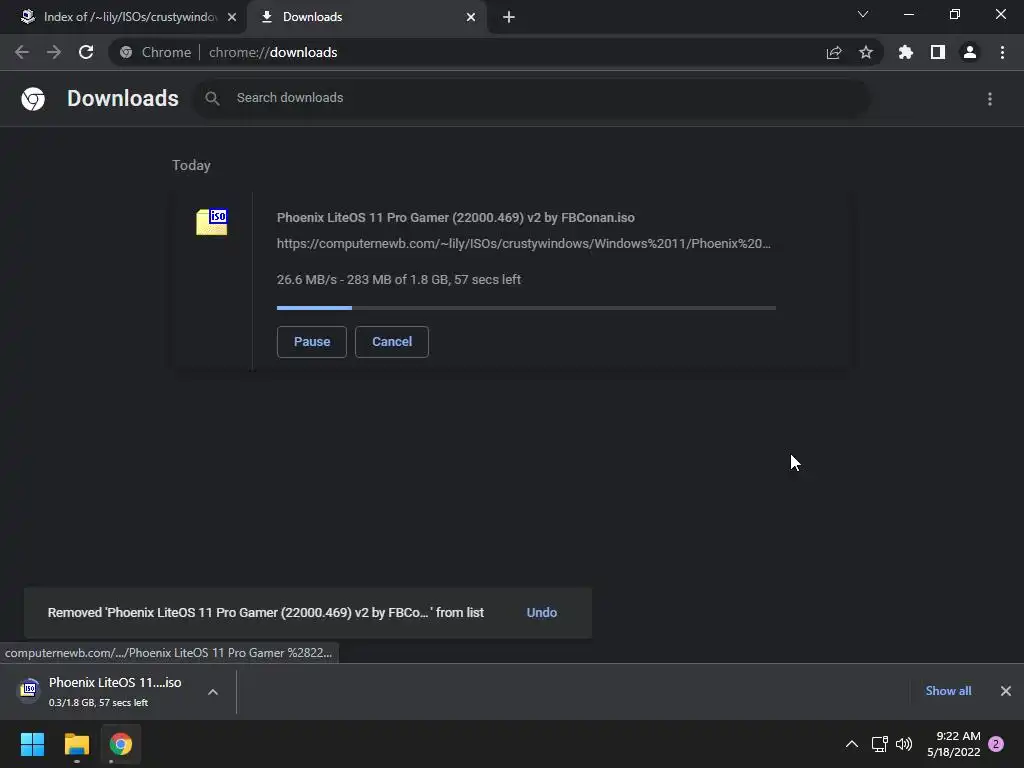This screenshot has width=1024, height=768.
Task: Open the notification badge showing 2
Action: 996,744
